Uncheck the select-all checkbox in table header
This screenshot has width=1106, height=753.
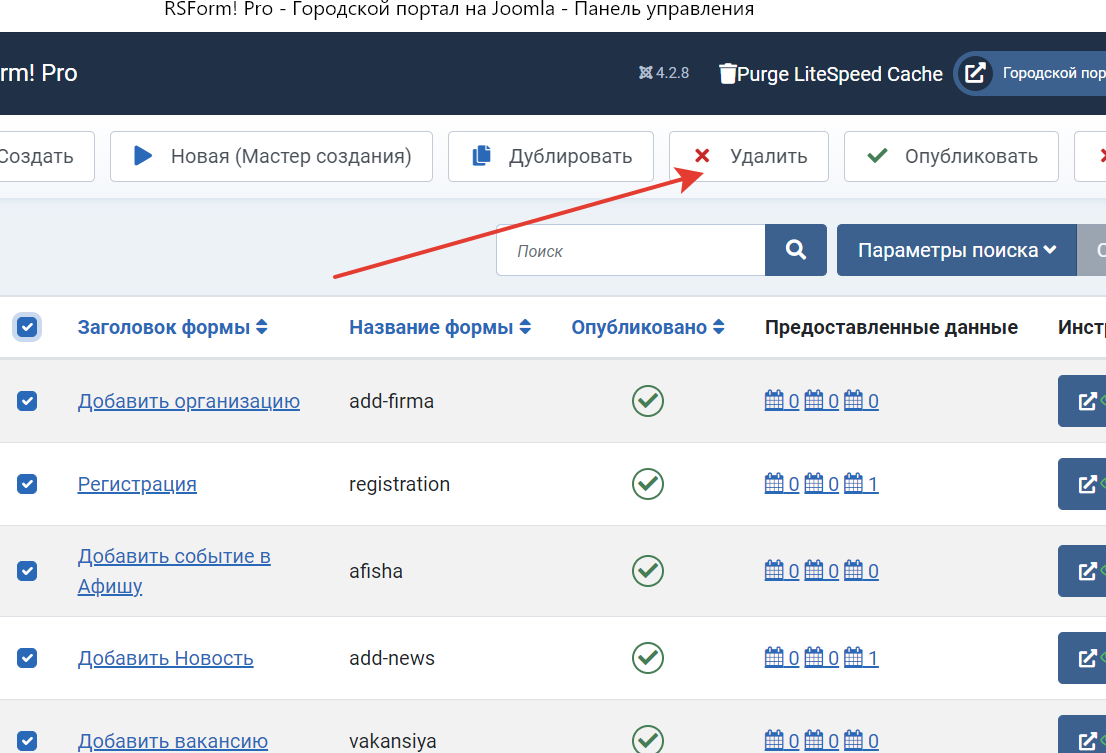point(27,327)
